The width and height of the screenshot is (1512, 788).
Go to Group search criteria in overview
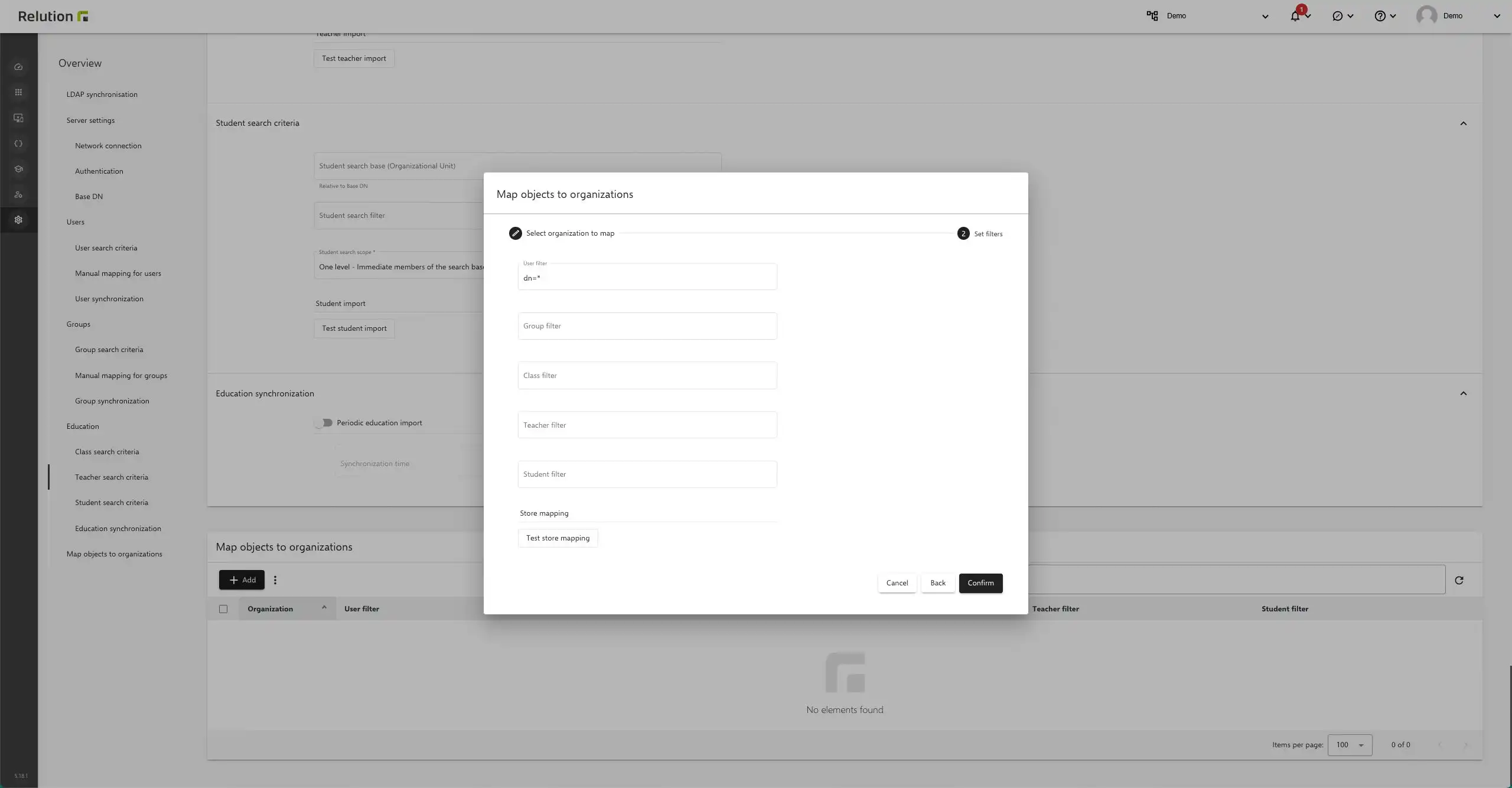point(109,350)
